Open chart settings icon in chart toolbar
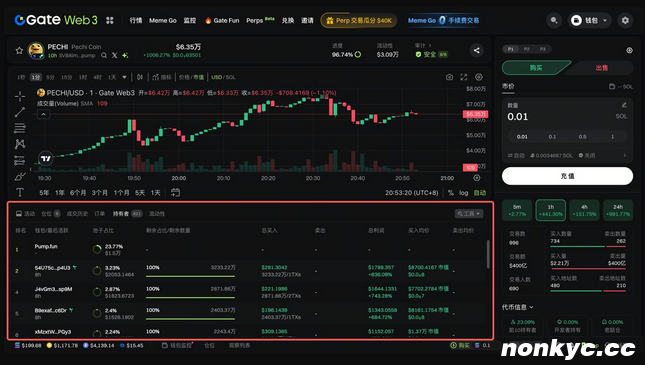Image resolution: width=645 pixels, height=365 pixels. click(x=478, y=77)
